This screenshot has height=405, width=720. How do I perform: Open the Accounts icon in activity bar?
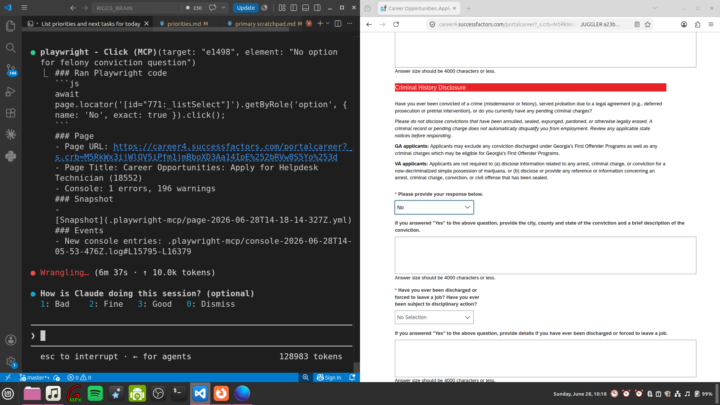pos(11,340)
